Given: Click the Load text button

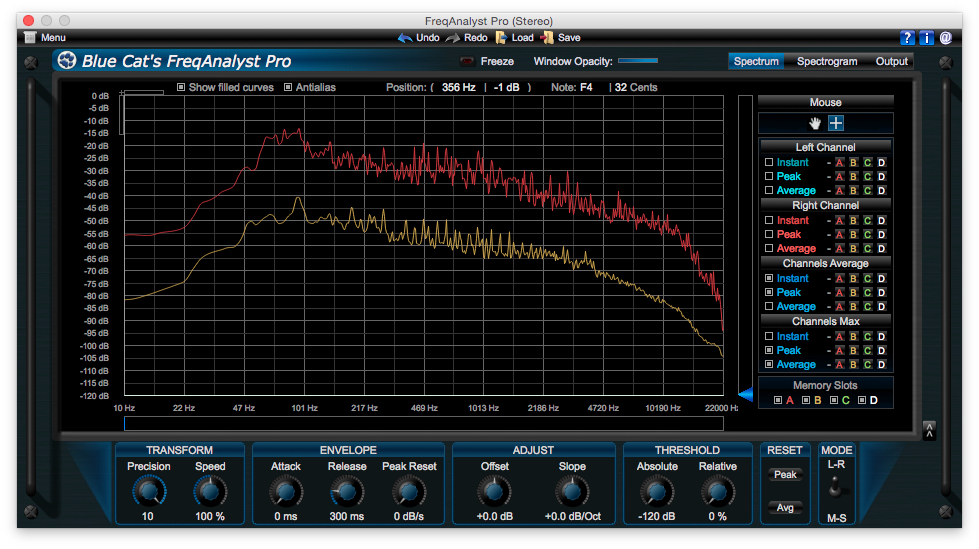Looking at the screenshot, I should pos(523,37).
